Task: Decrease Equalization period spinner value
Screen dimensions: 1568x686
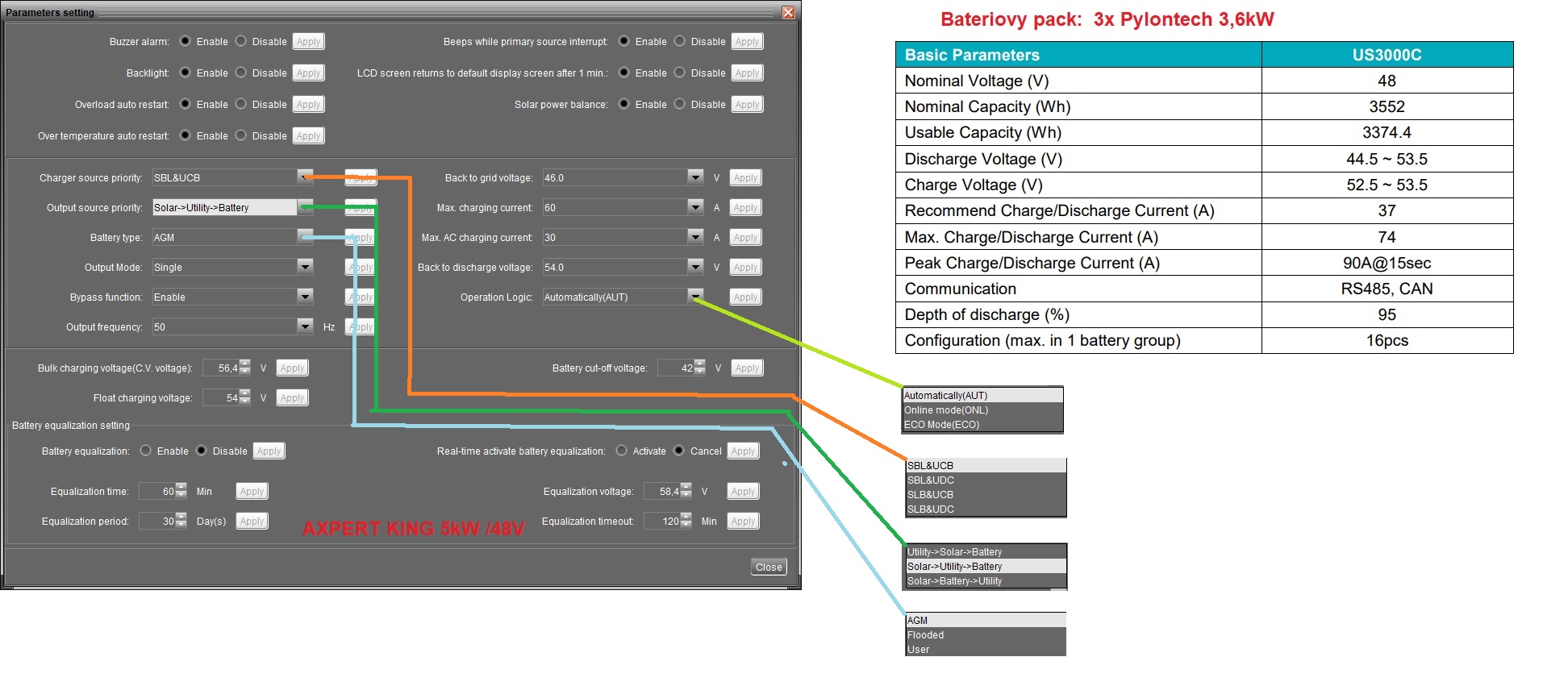Action: tap(181, 525)
